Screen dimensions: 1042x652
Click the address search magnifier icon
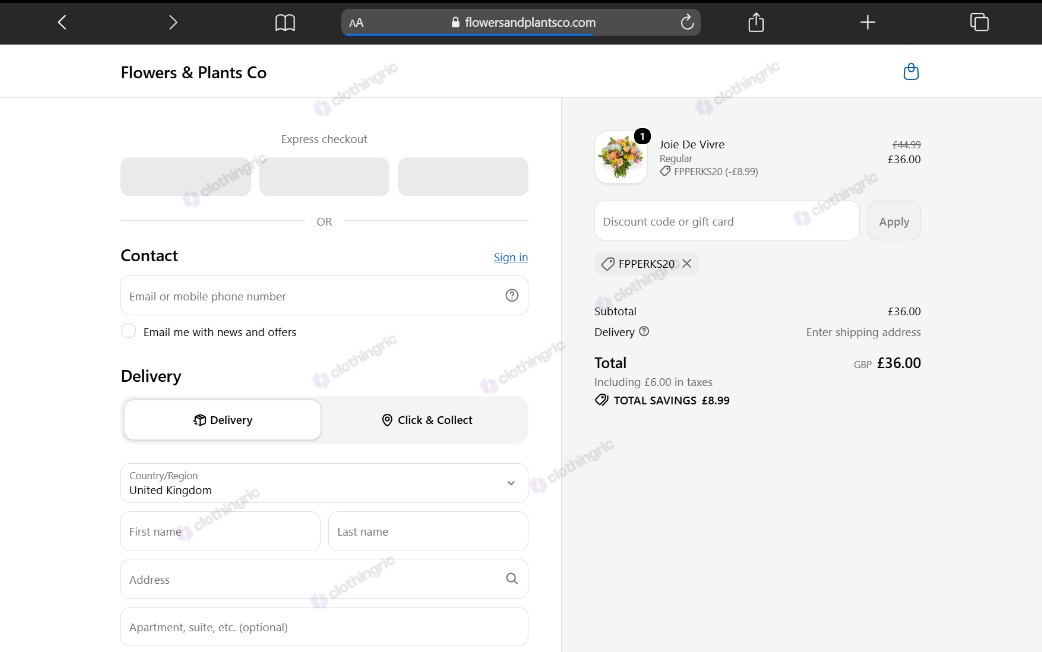512,579
